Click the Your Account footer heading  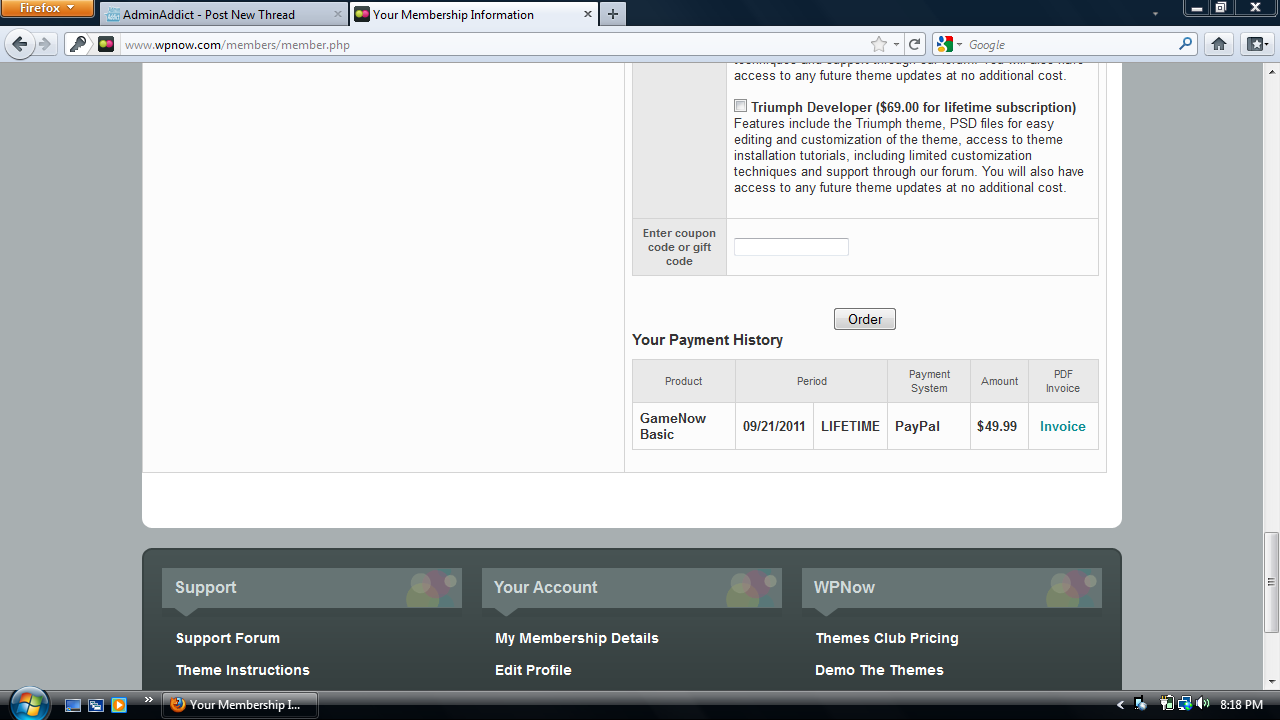545,587
